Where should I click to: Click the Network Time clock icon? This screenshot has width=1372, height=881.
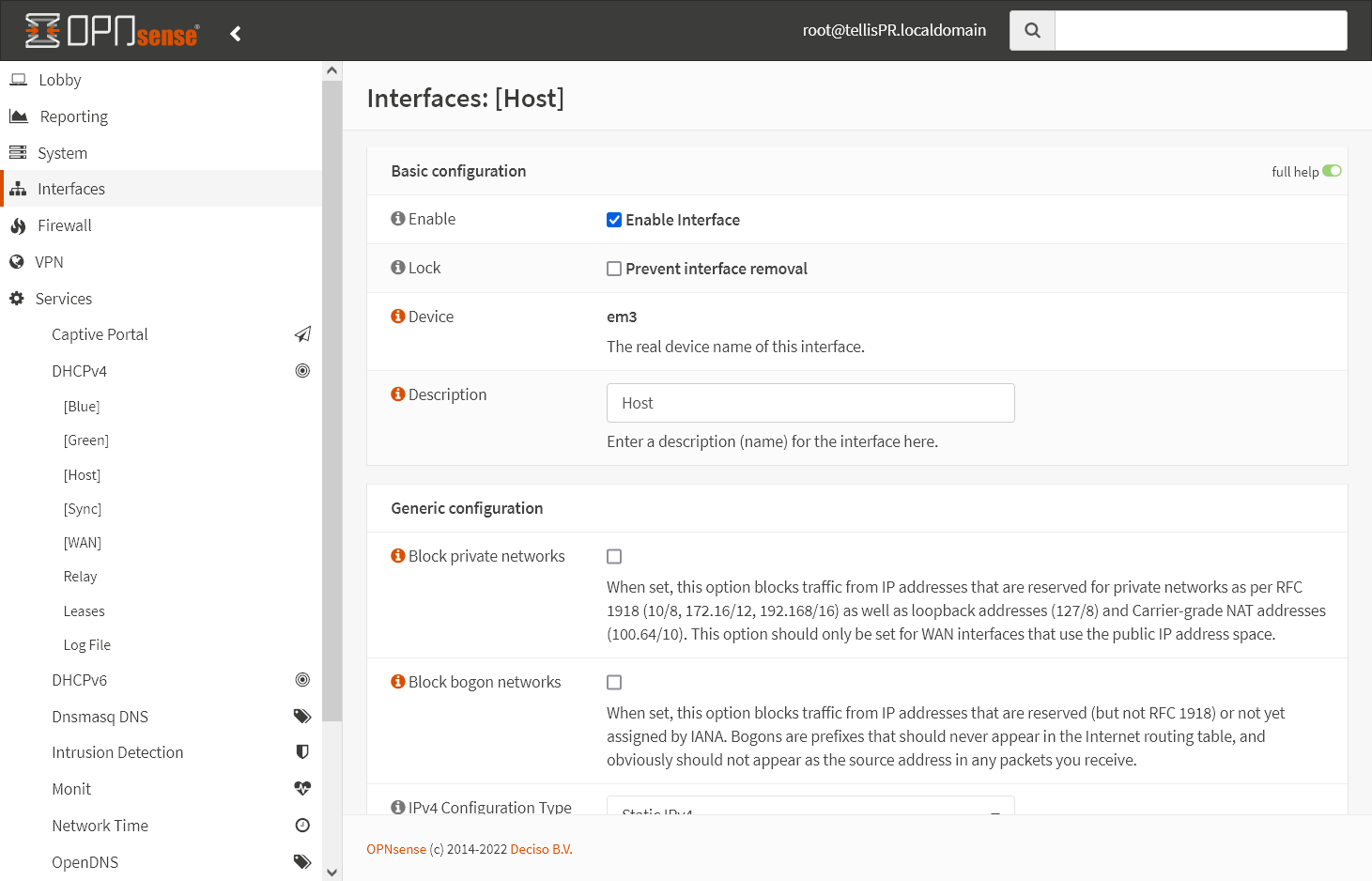point(302,826)
